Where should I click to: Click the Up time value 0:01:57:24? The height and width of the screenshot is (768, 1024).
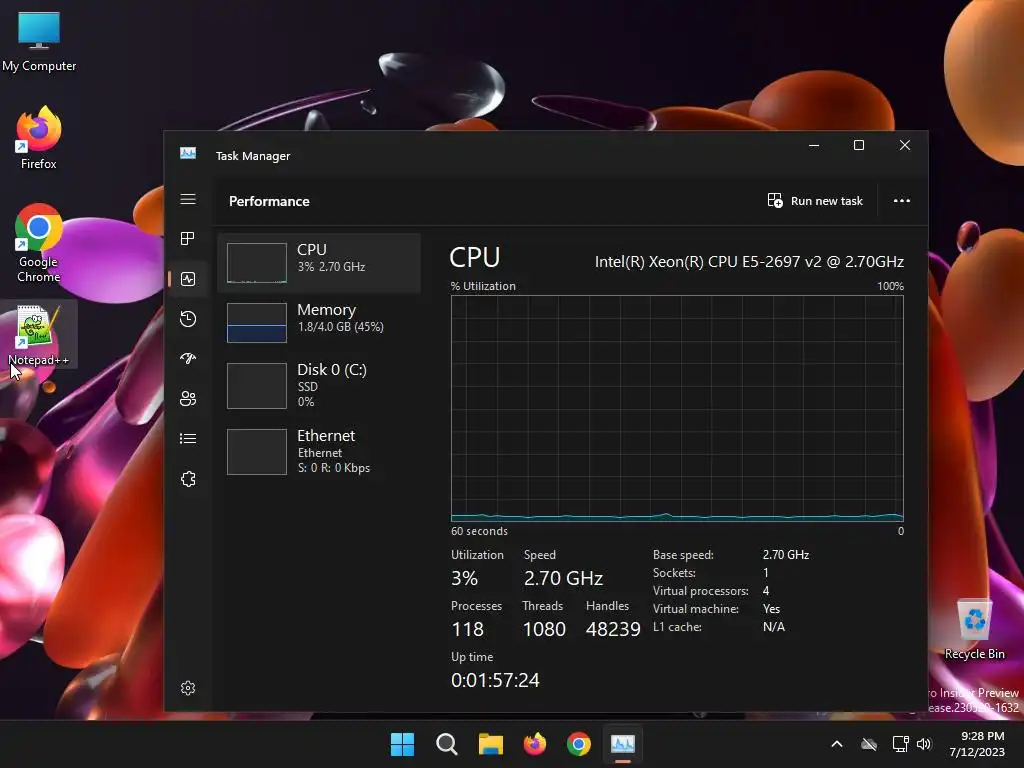495,680
